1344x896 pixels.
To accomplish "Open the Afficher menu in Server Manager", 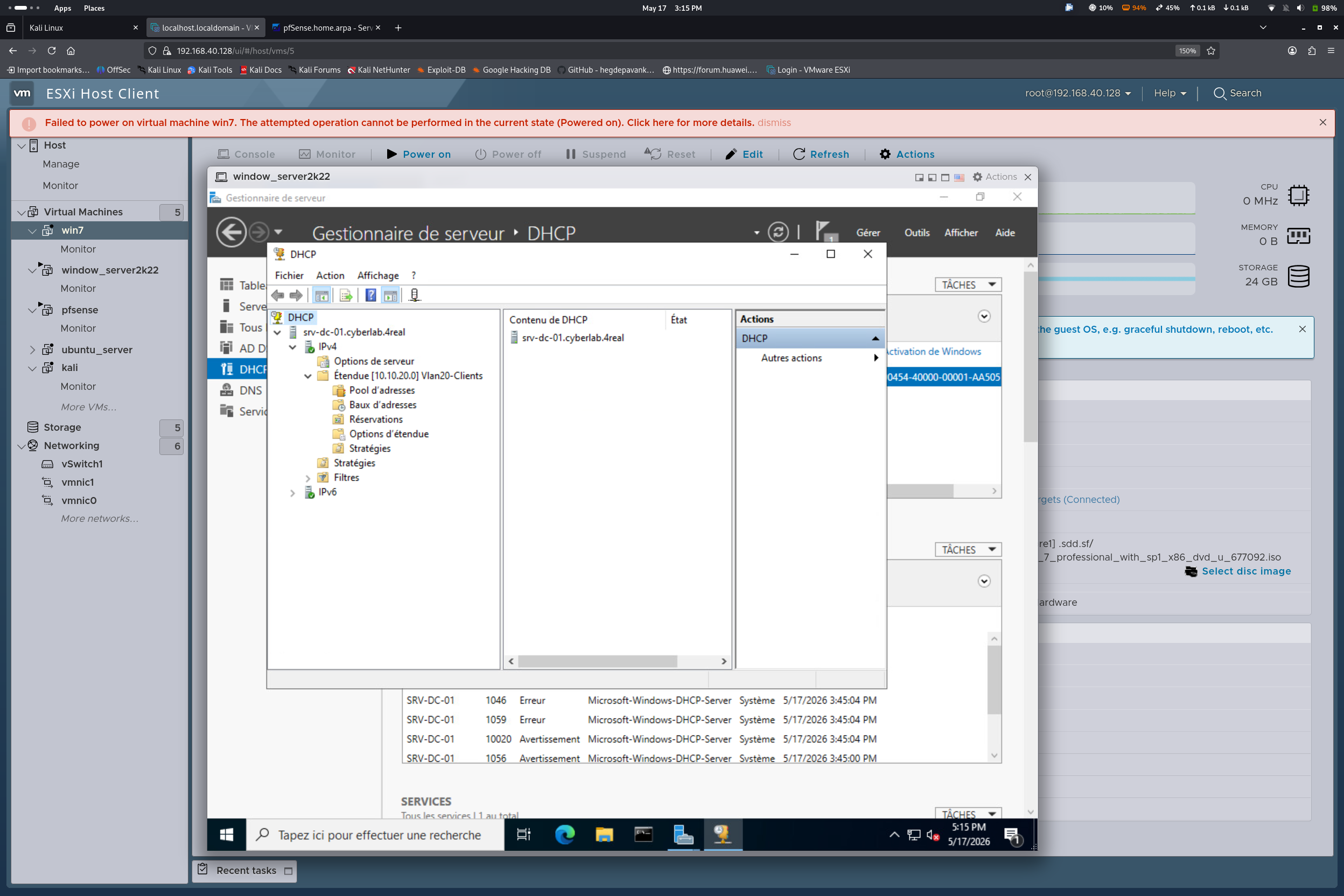I will (961, 233).
